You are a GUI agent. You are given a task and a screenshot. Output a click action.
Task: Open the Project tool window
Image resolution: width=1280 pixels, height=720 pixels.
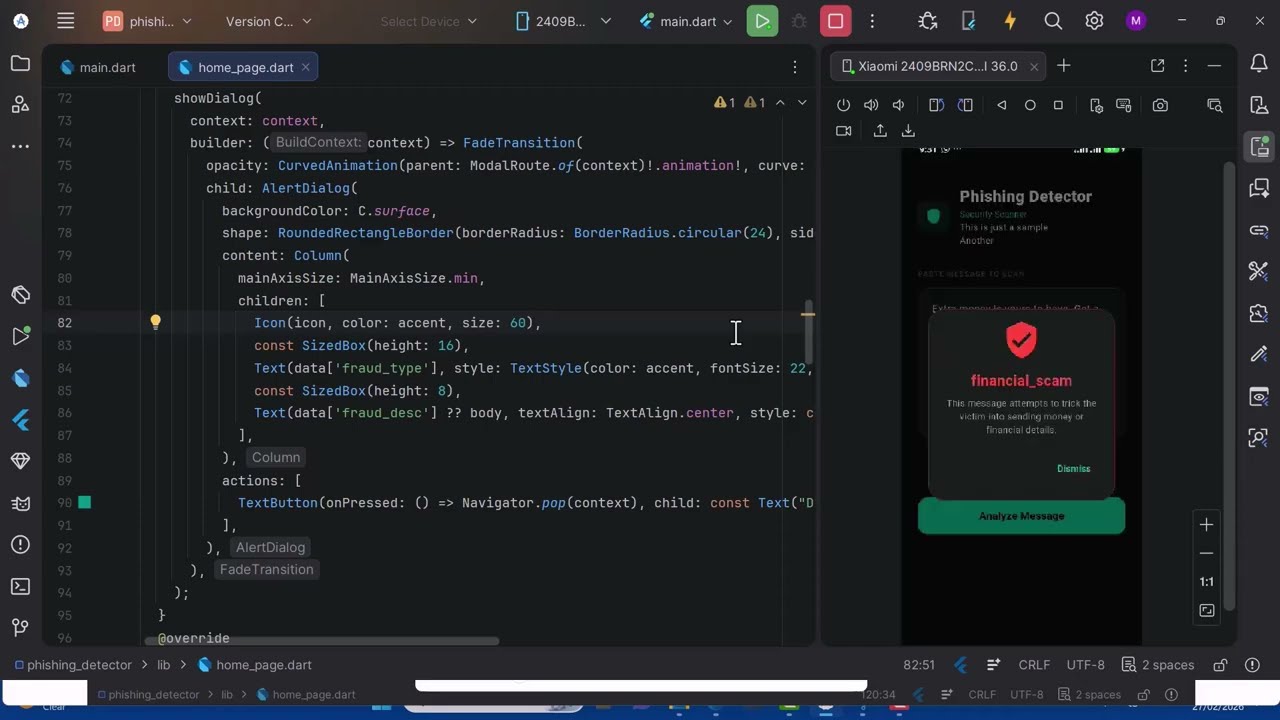(x=20, y=64)
